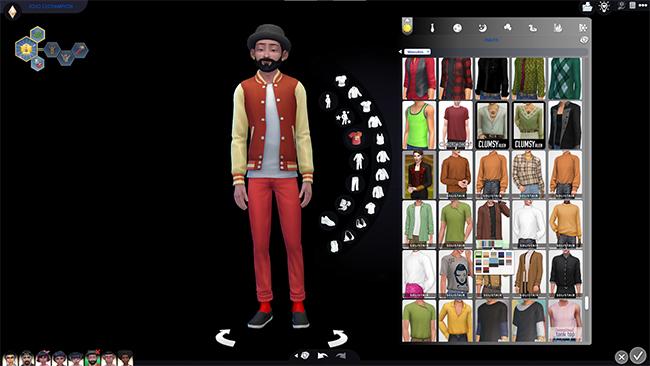Pick the pink tank top thumbnail
Viewport: 650px width, 366px height.
[565, 321]
